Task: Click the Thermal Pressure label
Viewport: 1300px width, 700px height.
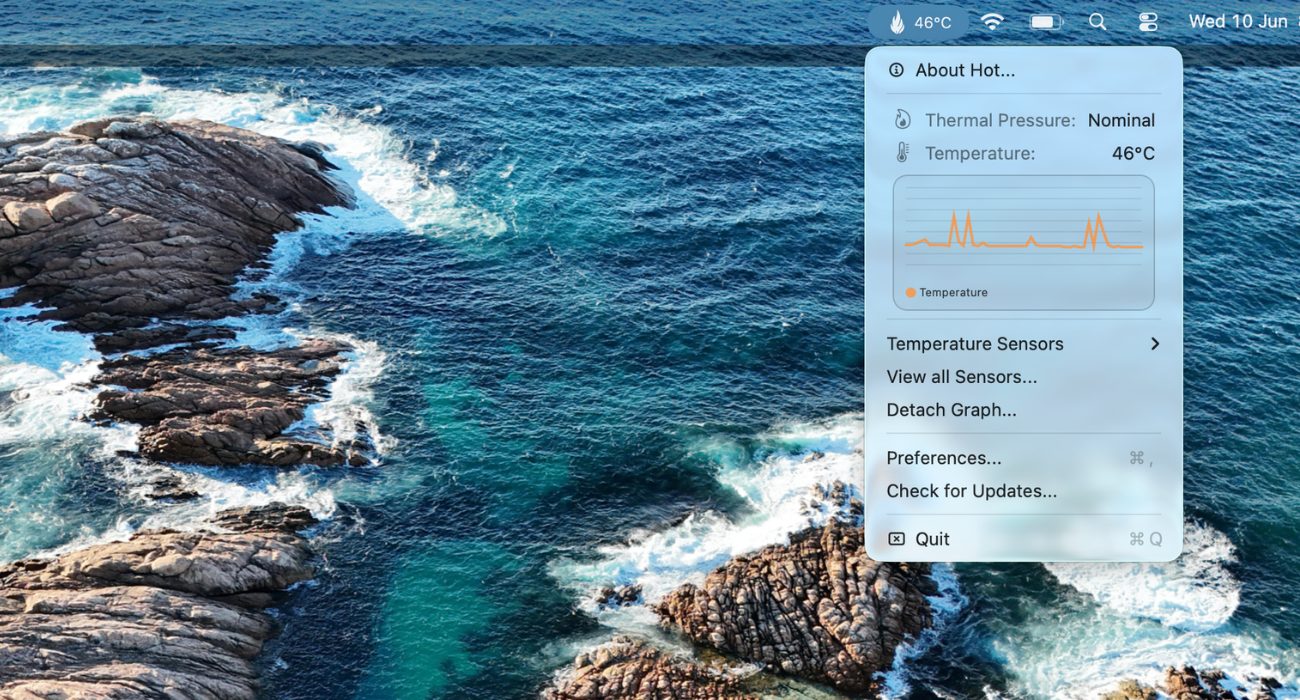Action: [x=1000, y=120]
